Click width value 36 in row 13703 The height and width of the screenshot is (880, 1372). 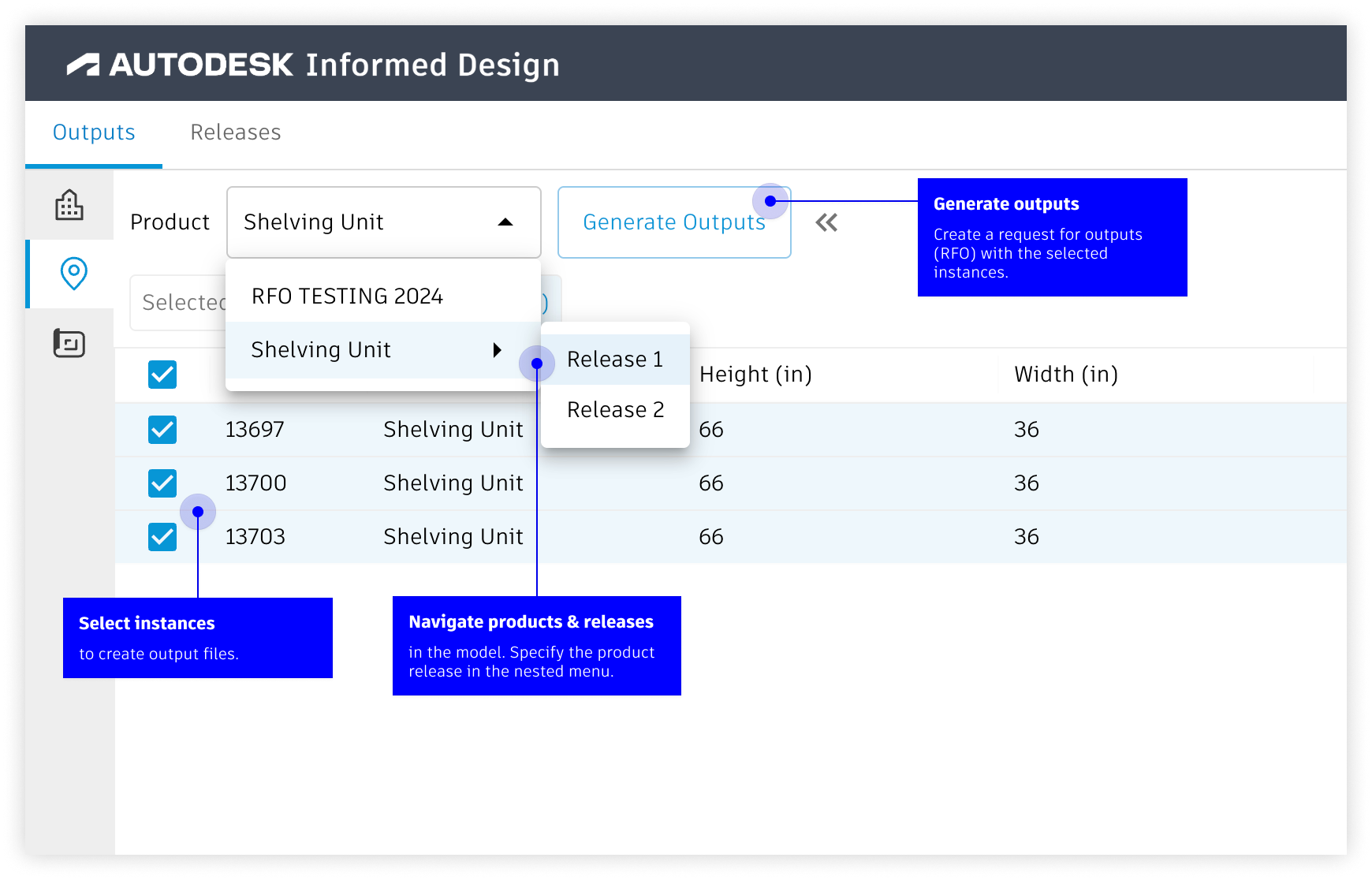[1027, 537]
